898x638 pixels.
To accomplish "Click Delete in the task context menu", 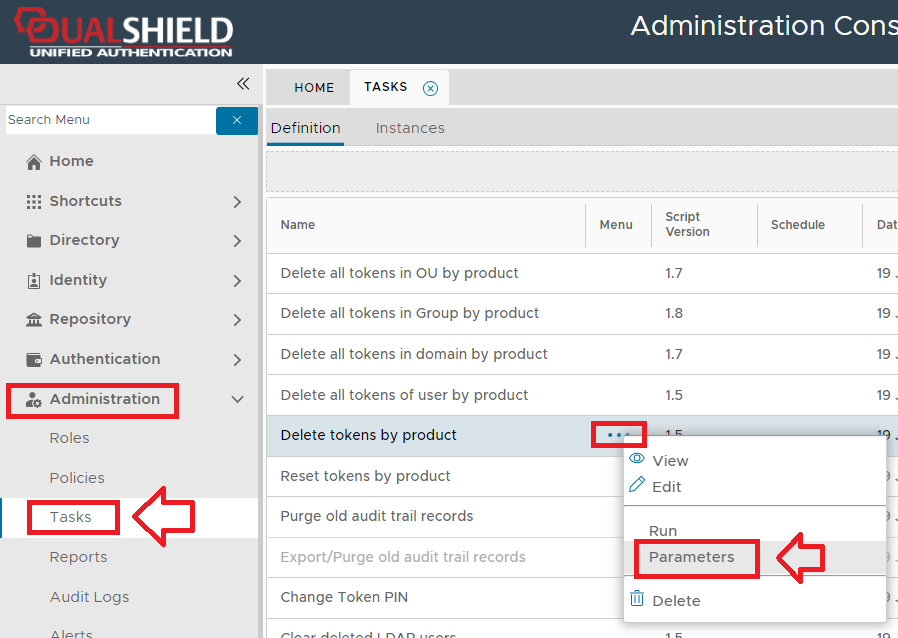I will pyautogui.click(x=676, y=601).
